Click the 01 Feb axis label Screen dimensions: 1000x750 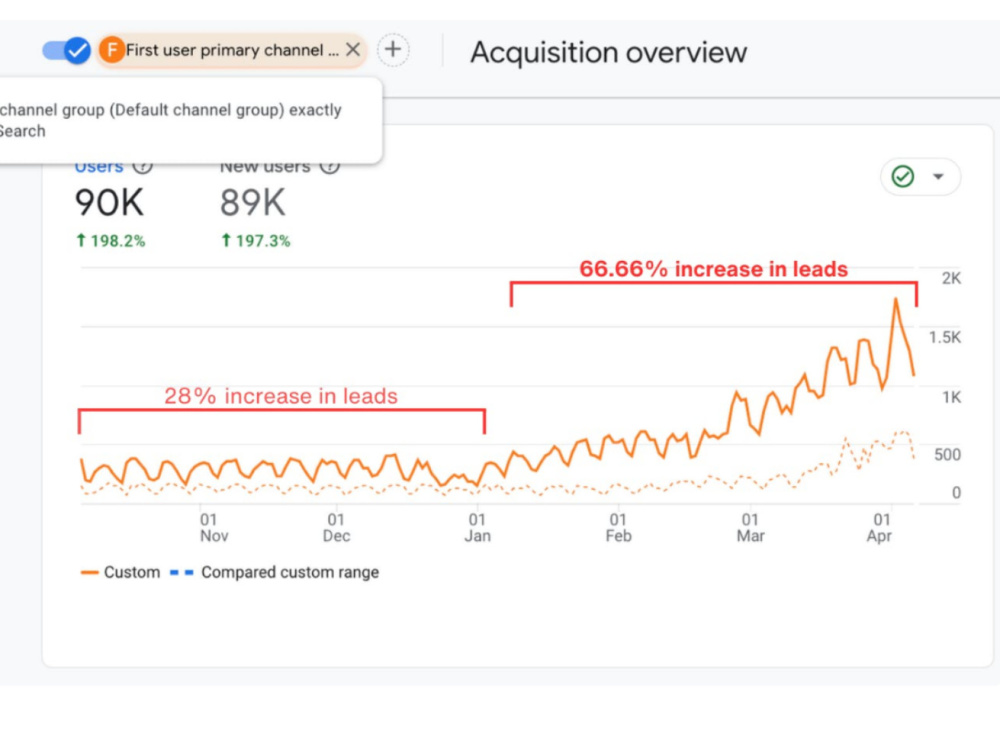pos(618,528)
